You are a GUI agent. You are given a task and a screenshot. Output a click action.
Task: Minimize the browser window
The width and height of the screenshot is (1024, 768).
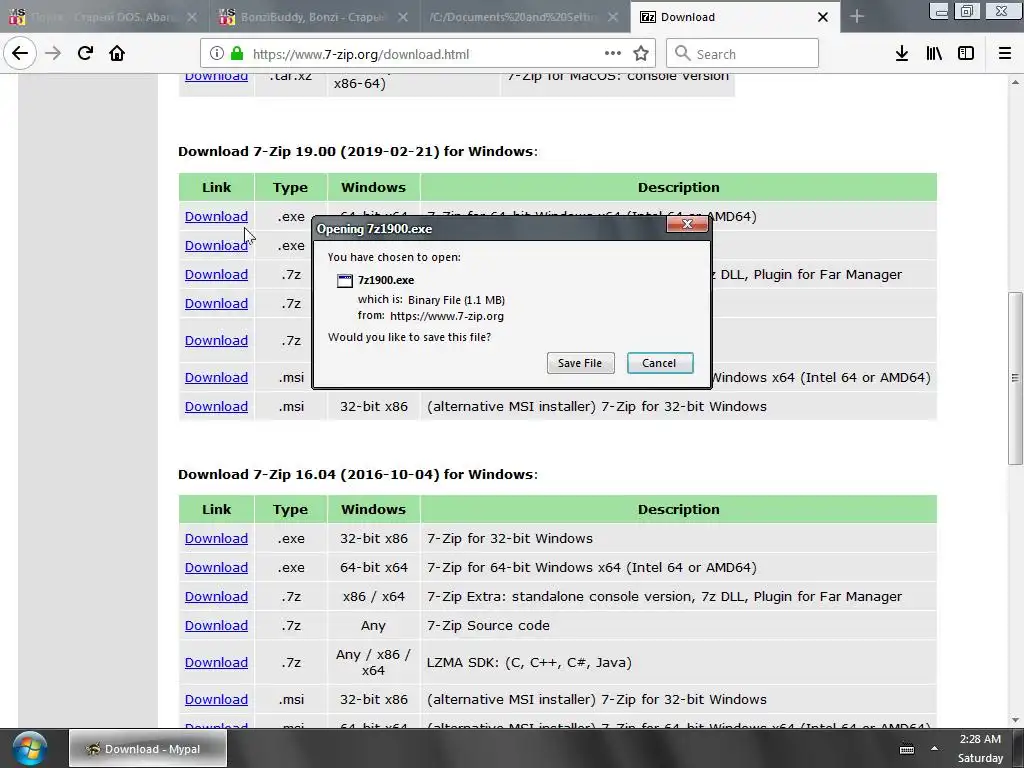click(940, 11)
